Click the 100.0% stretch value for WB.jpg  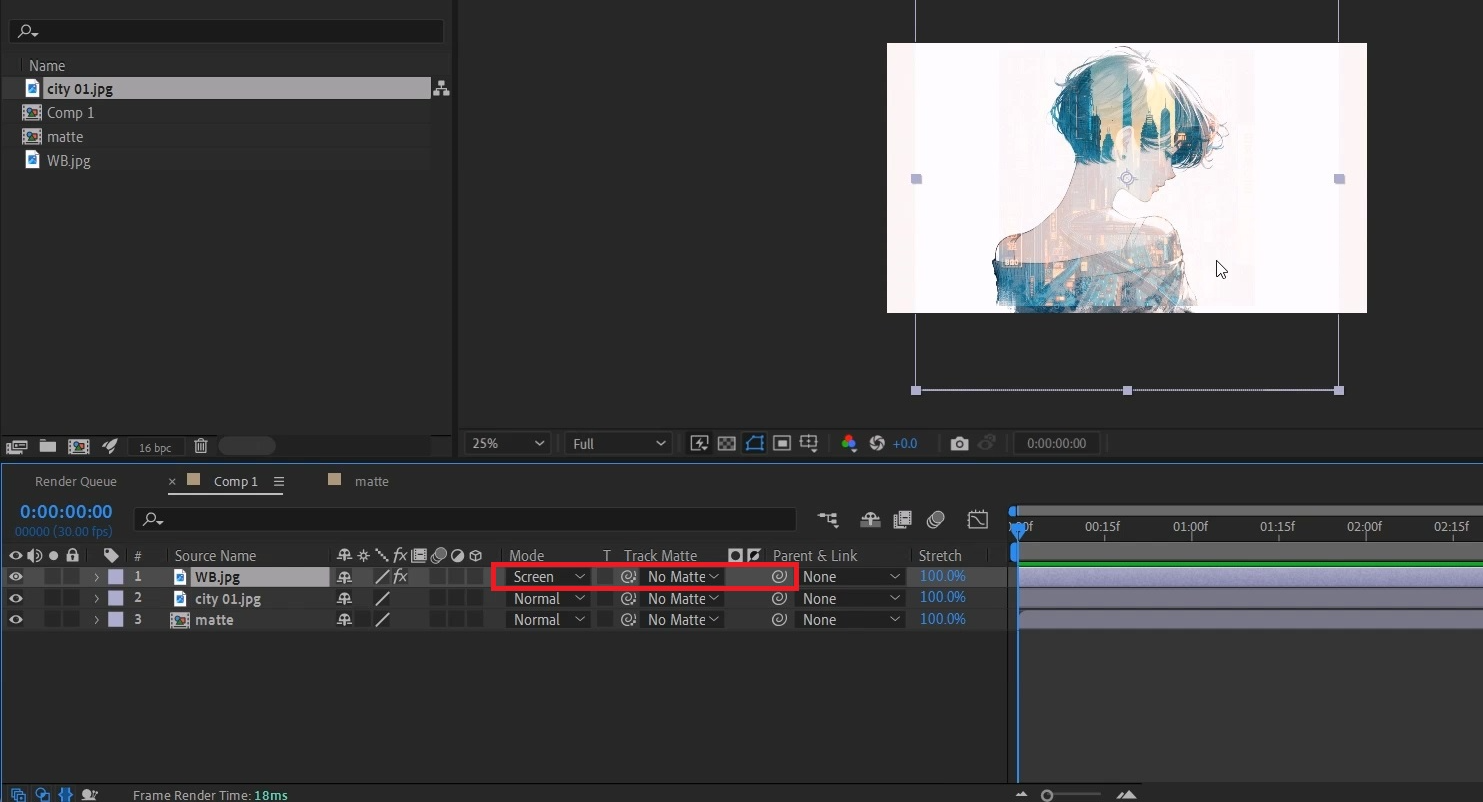pos(942,576)
